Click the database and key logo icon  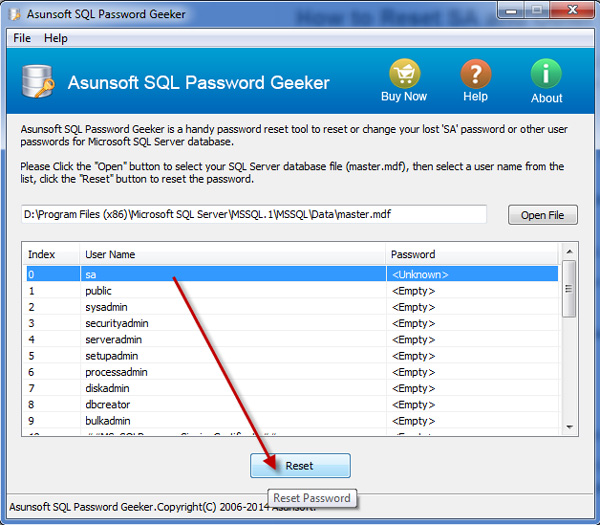[x=38, y=82]
